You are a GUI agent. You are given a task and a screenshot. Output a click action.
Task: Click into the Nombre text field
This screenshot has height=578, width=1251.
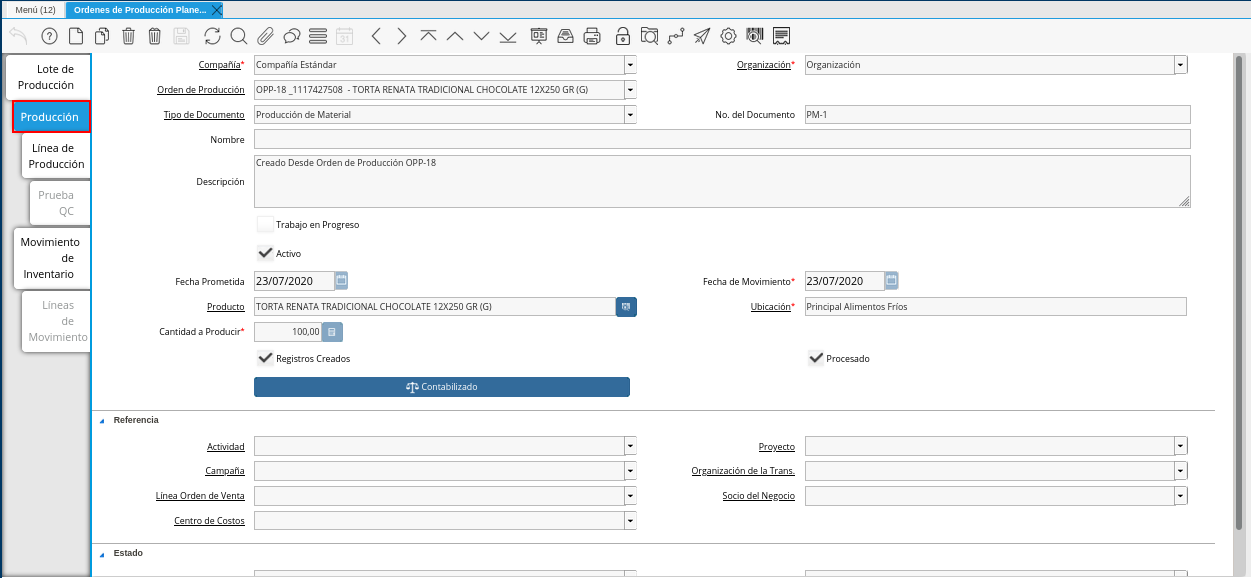(722, 139)
